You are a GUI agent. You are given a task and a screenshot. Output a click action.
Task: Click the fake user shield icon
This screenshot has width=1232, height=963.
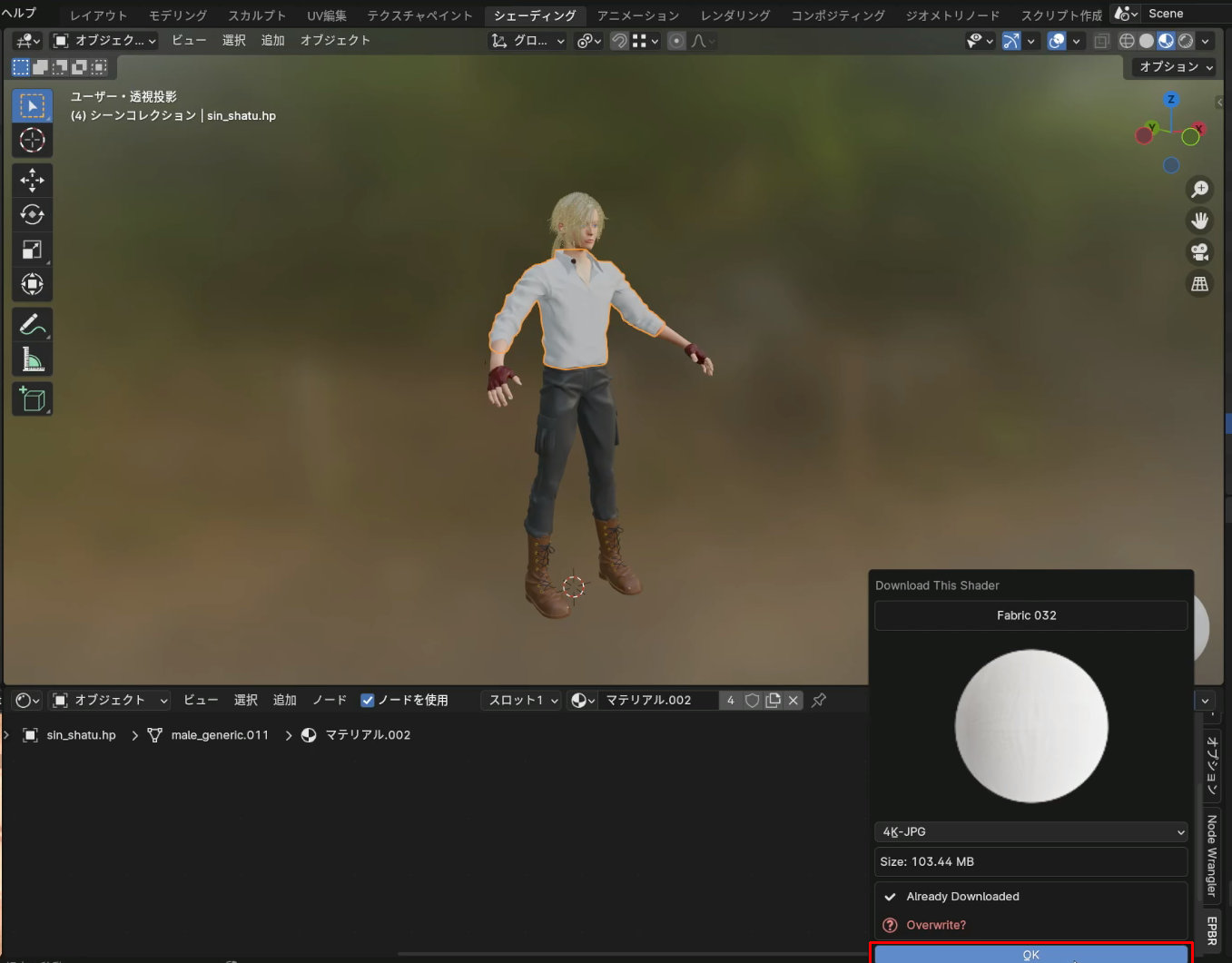752,701
